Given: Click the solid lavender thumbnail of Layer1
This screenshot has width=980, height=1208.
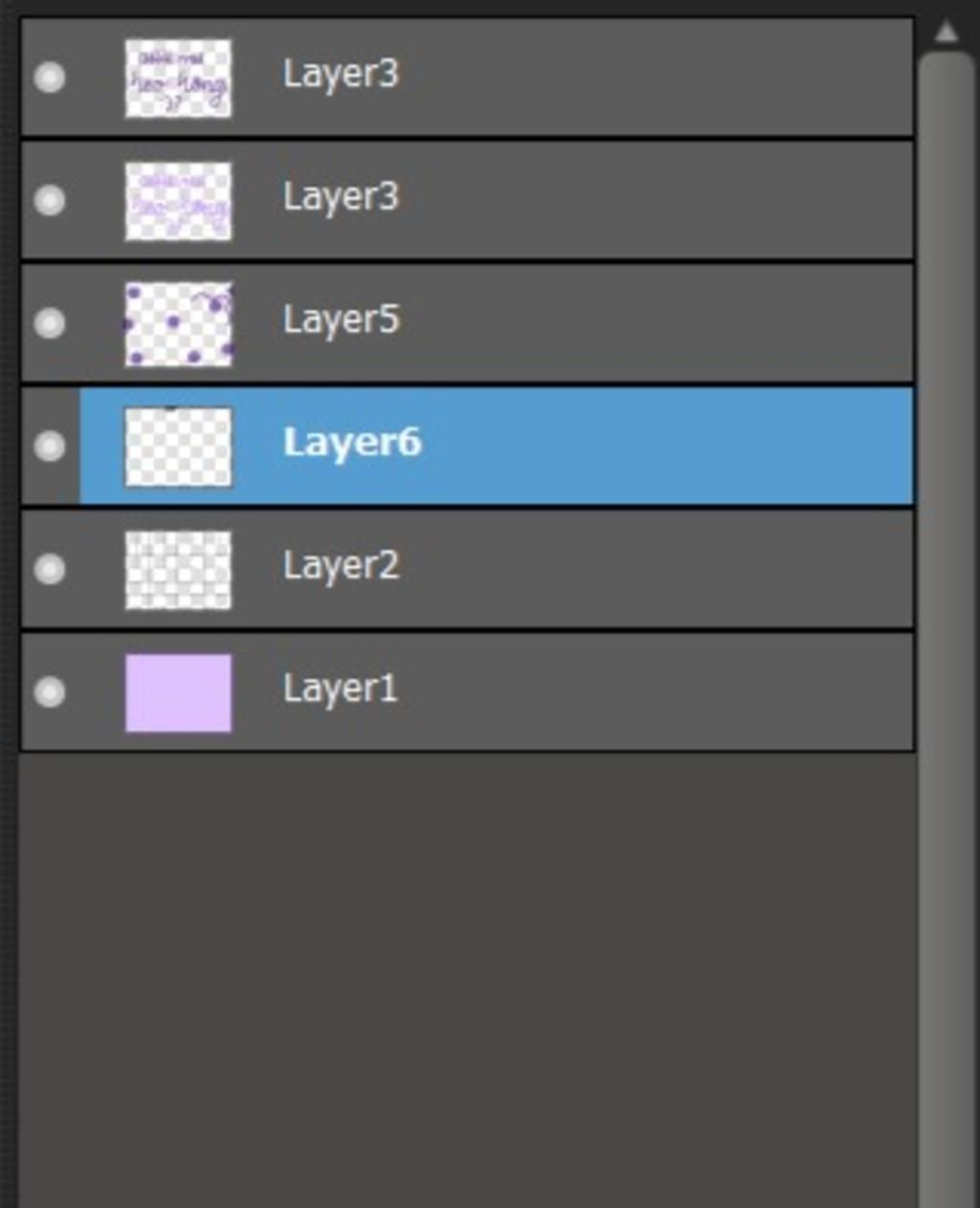Looking at the screenshot, I should pos(178,693).
